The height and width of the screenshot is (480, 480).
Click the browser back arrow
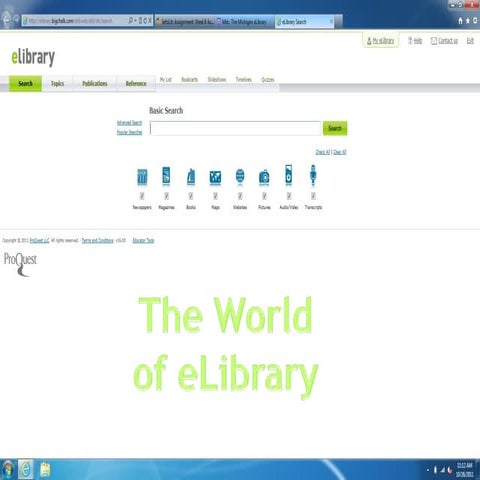pyautogui.click(x=6, y=20)
